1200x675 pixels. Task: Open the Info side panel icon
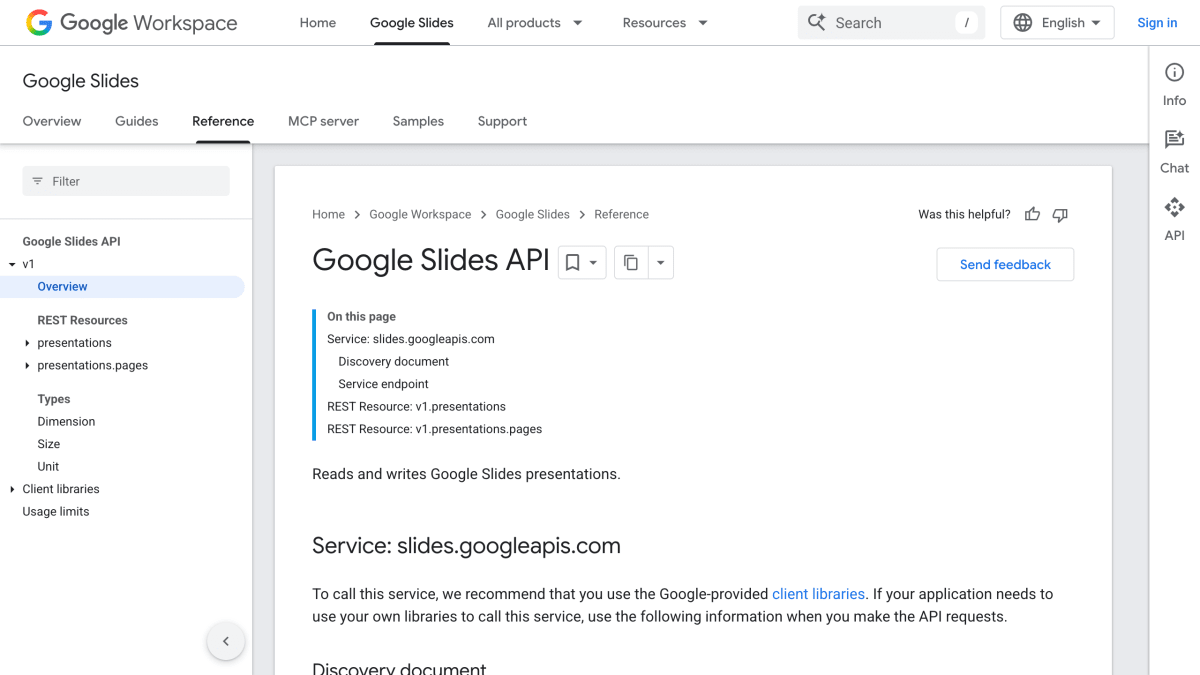point(1174,73)
